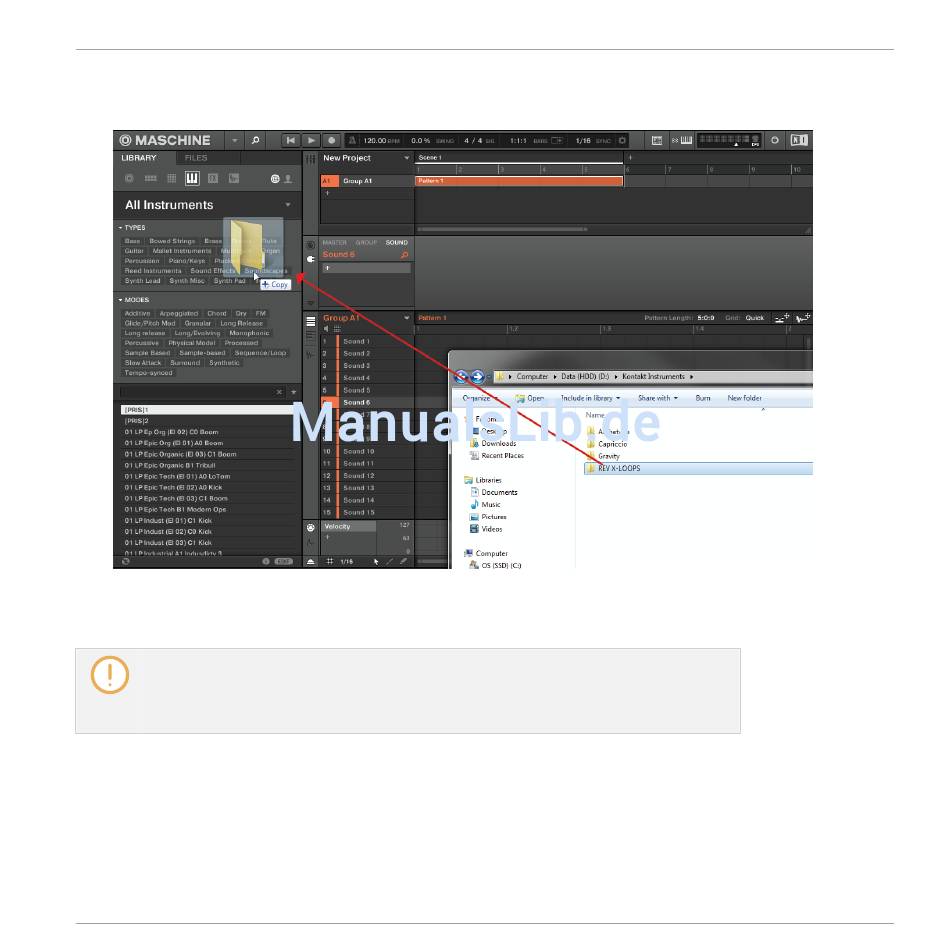This screenshot has height=951, width=950.
Task: Add a new scene with the plus icon
Action: coord(630,158)
